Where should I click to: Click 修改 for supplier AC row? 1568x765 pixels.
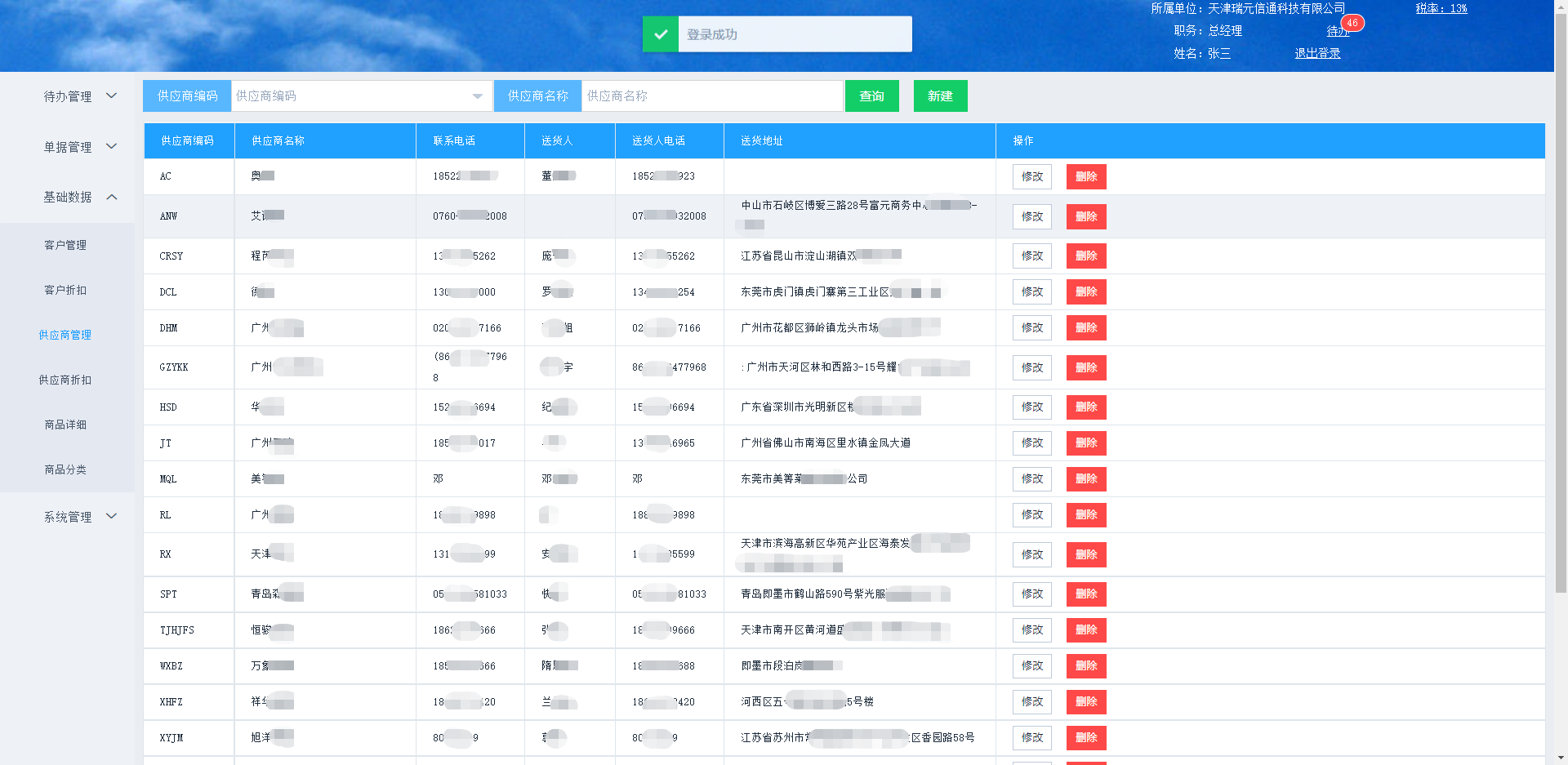click(x=1031, y=176)
